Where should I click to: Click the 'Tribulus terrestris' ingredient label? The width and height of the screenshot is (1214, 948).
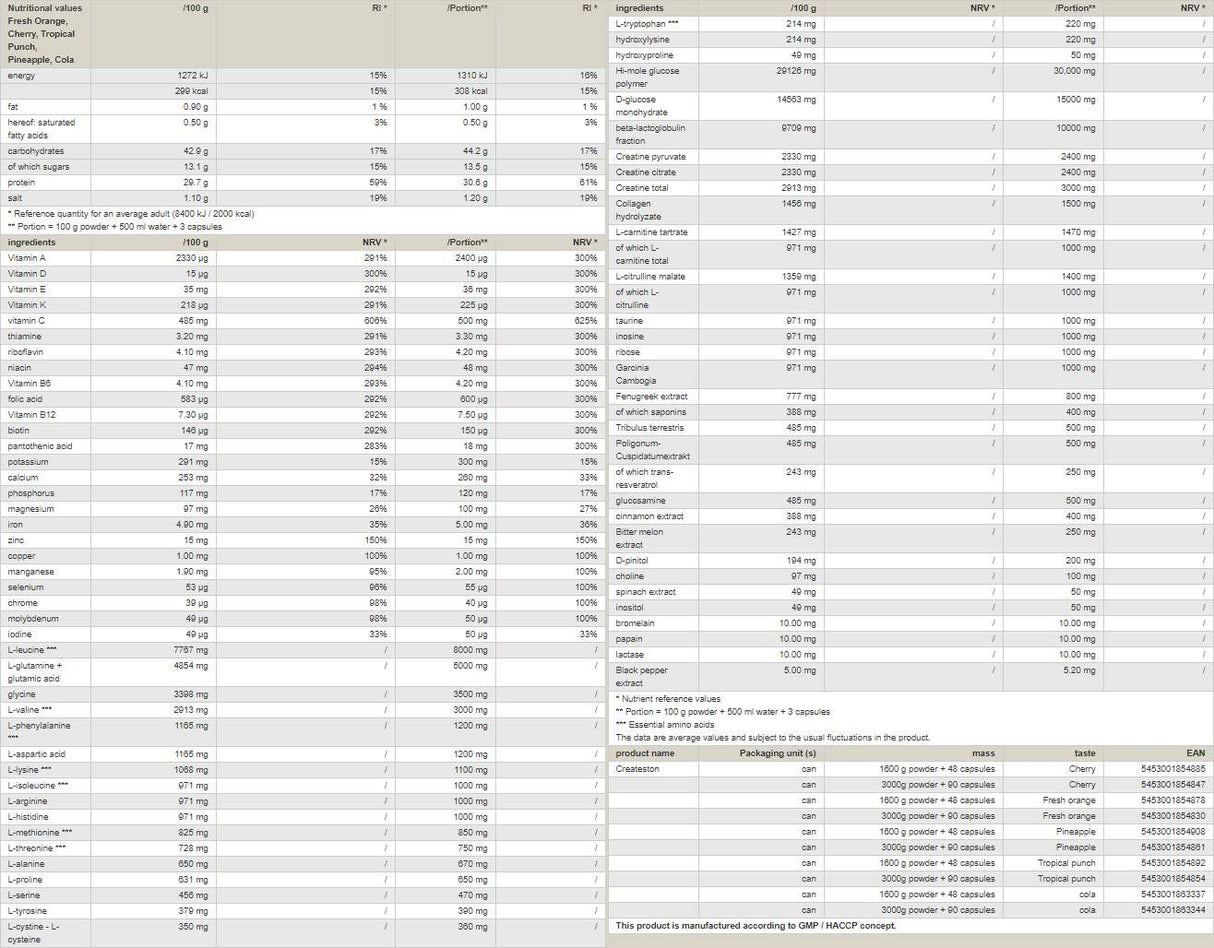[650, 428]
